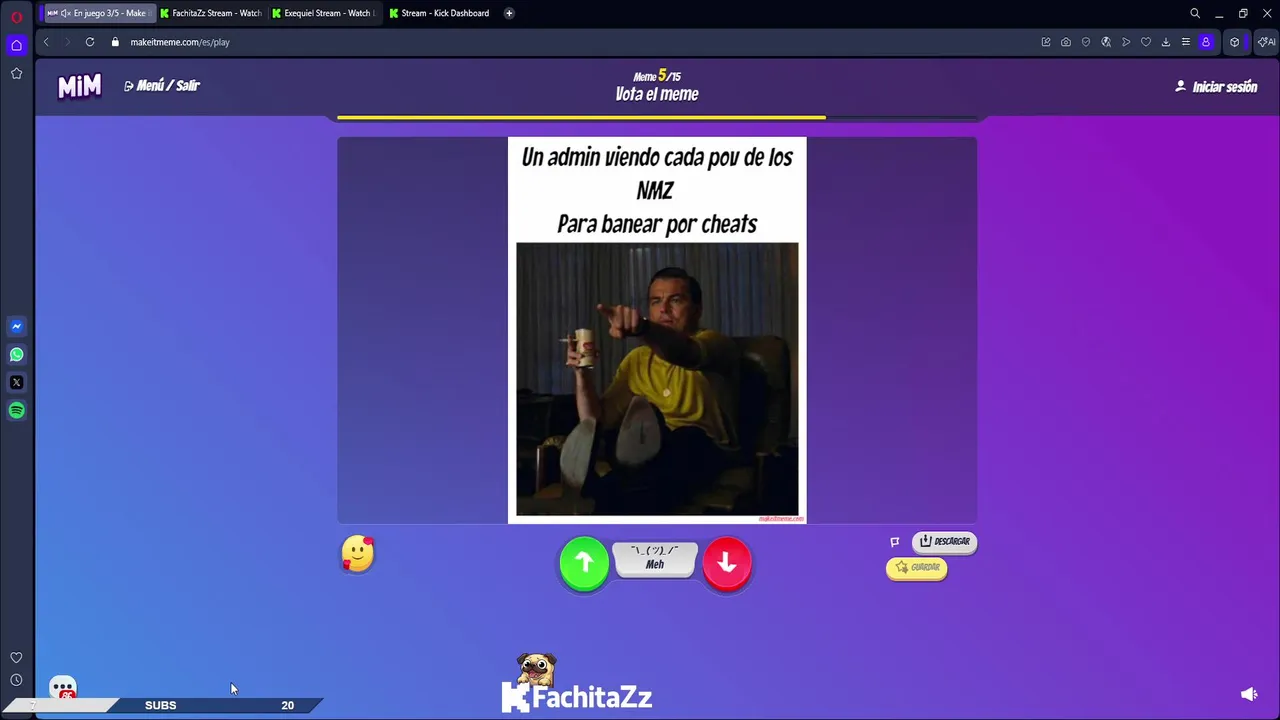Viewport: 1280px width, 720px height.
Task: Switch to the Exequiel Stream tab
Action: coord(324,13)
